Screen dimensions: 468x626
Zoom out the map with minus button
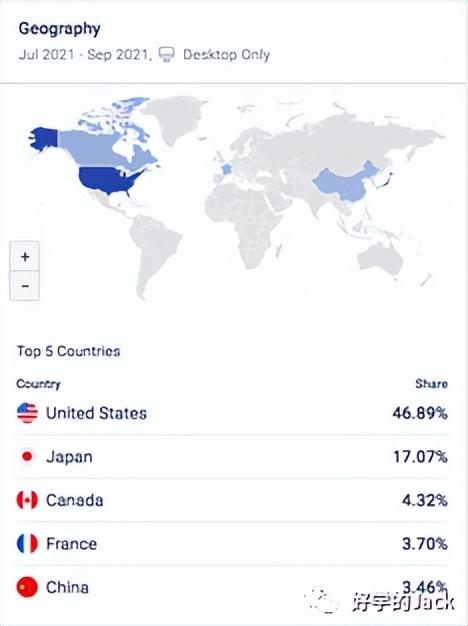coord(25,286)
